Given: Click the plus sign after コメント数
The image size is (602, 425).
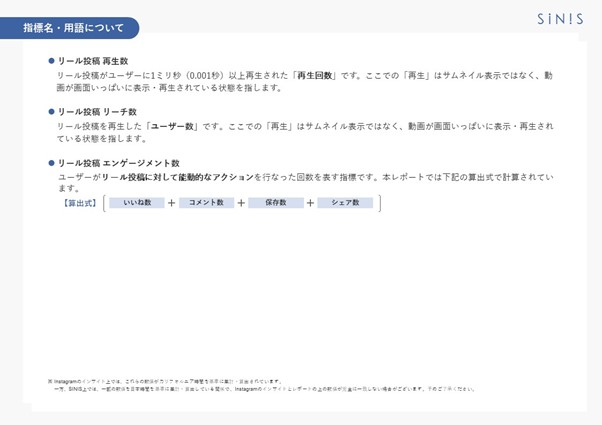Looking at the screenshot, I should coord(241,203).
